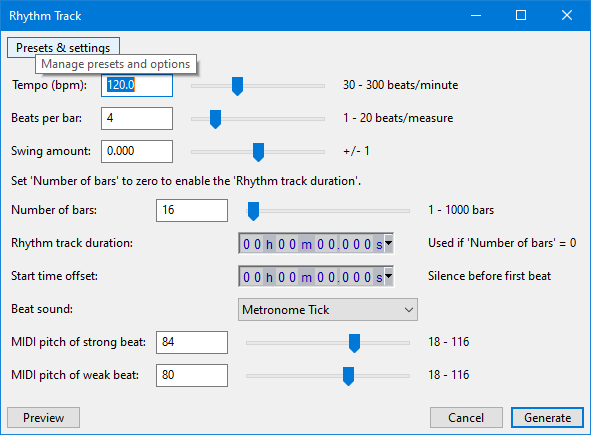Click the Tempo slider handle
The height and width of the screenshot is (435, 591).
click(237, 86)
